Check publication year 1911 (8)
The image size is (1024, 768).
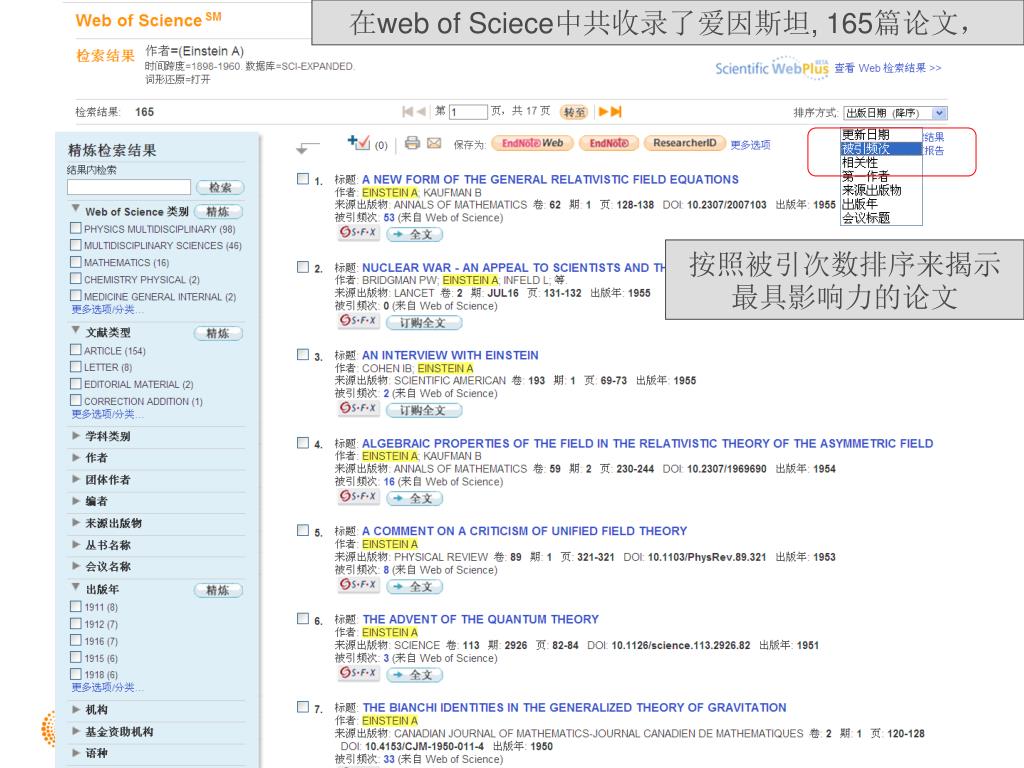(x=76, y=606)
